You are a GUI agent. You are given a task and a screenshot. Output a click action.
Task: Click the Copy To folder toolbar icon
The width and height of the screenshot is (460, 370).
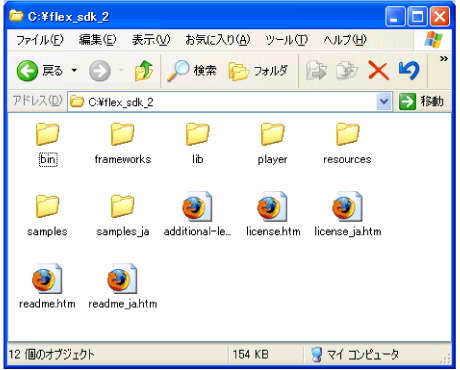click(347, 70)
